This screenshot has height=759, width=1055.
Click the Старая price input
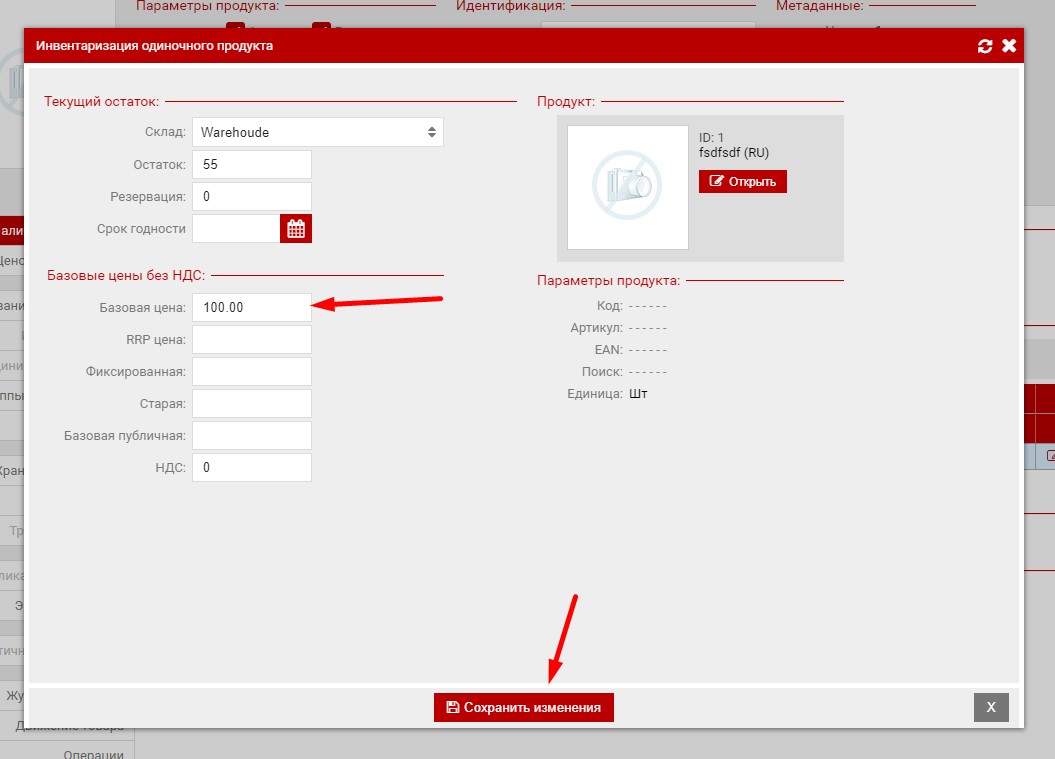251,404
